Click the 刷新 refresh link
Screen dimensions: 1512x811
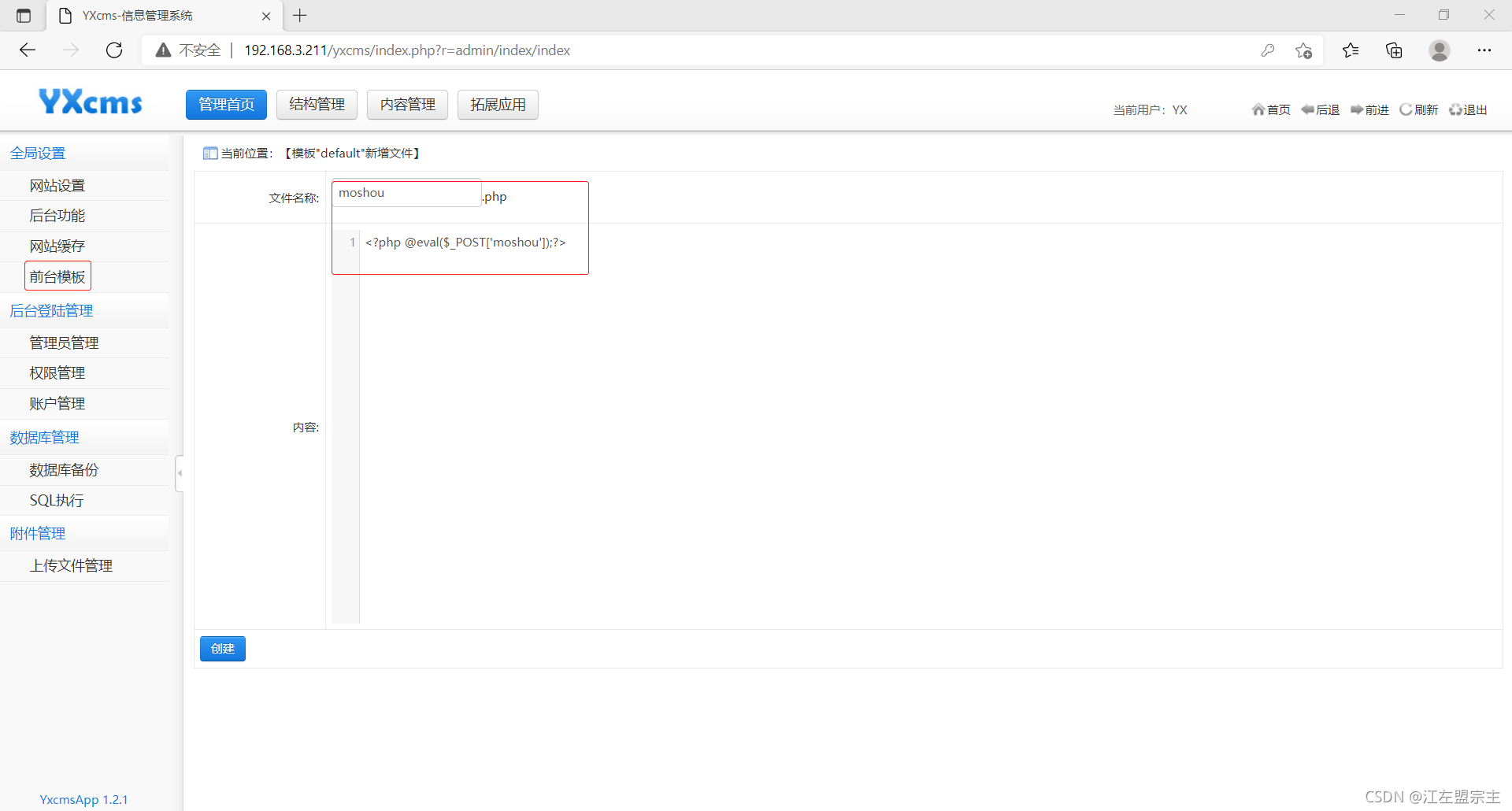click(x=1418, y=109)
